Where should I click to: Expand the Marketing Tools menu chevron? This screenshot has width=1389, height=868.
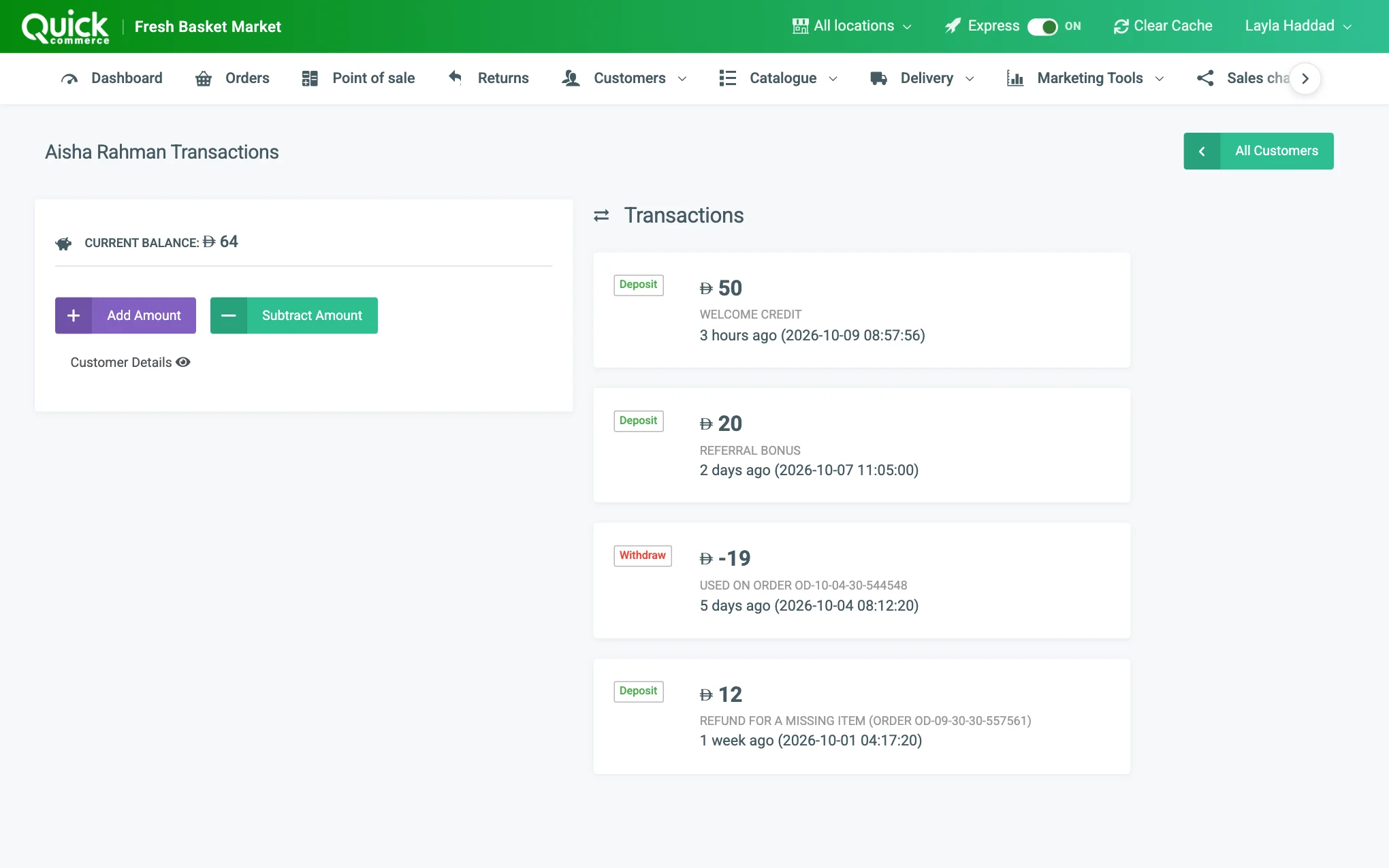tap(1160, 79)
